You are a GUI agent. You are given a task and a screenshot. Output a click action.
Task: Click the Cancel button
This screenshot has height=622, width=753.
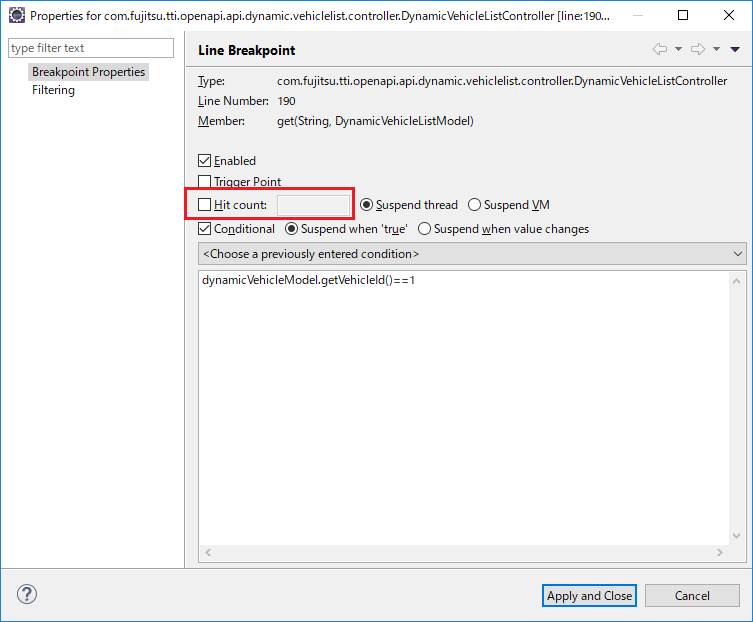pyautogui.click(x=692, y=596)
